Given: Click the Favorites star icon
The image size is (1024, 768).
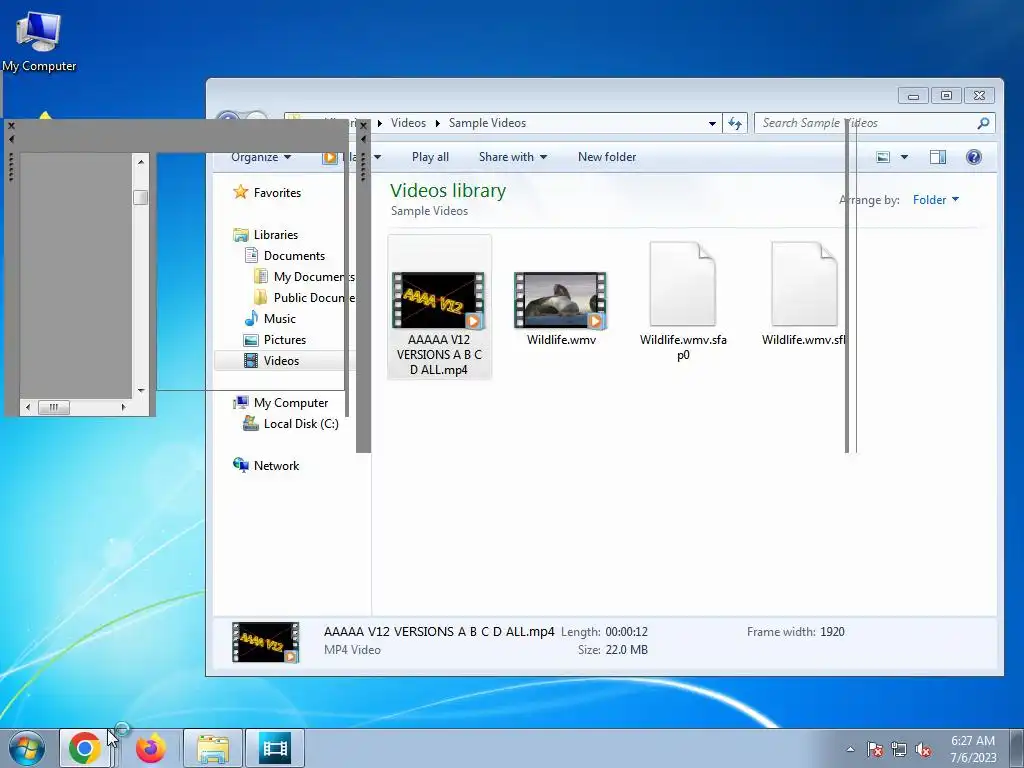Looking at the screenshot, I should point(240,192).
